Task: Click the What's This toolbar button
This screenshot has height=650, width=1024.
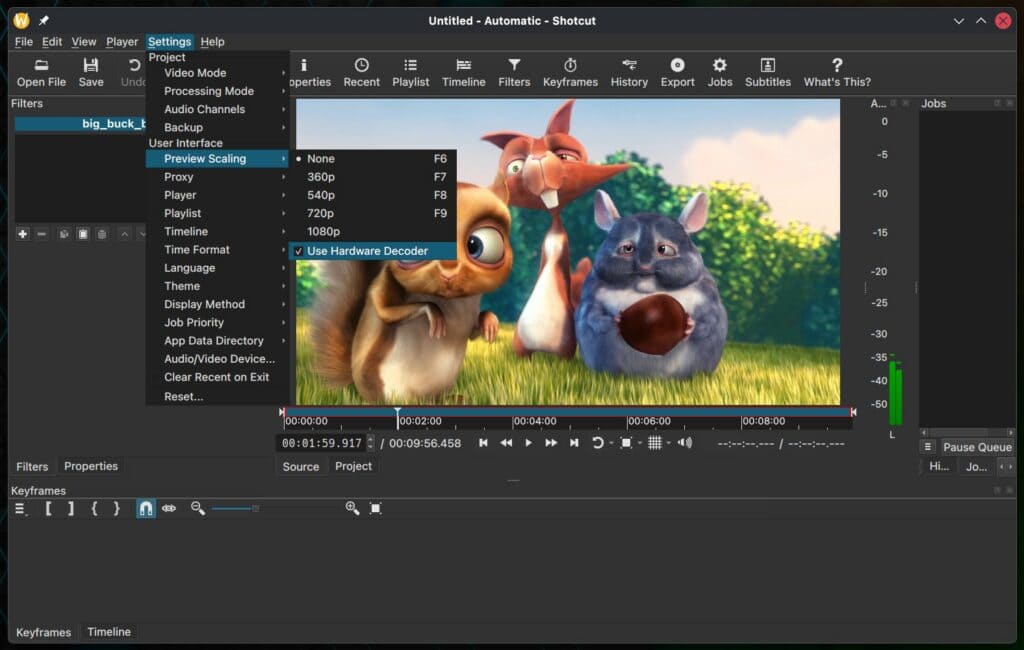Action: (837, 71)
